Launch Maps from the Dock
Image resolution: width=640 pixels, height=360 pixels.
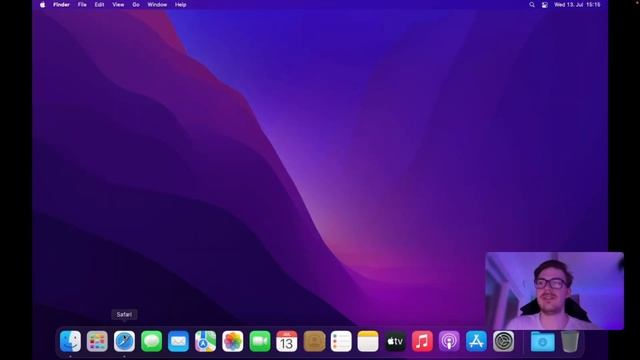point(205,341)
